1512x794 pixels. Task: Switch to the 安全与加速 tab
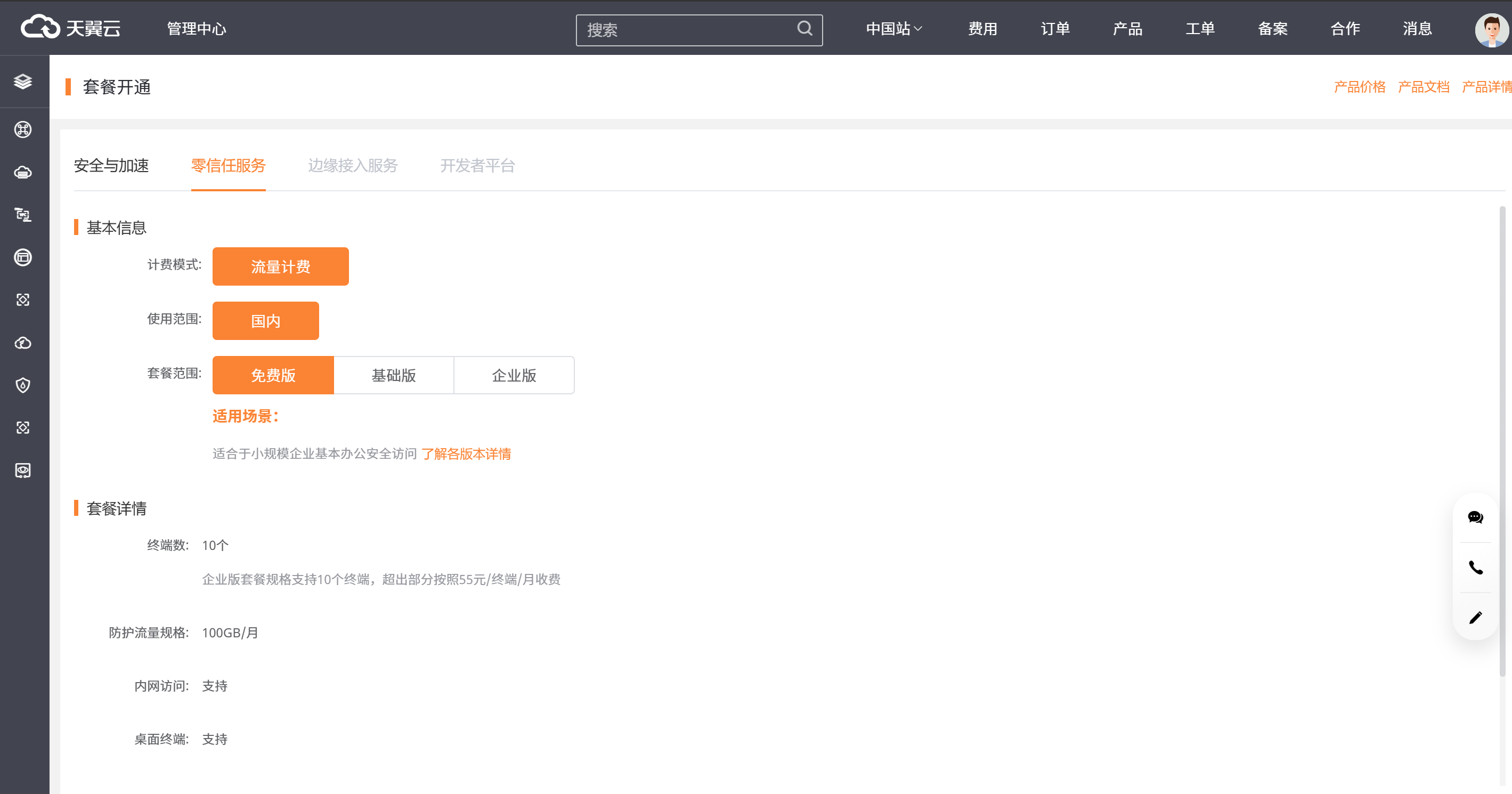tap(111, 166)
